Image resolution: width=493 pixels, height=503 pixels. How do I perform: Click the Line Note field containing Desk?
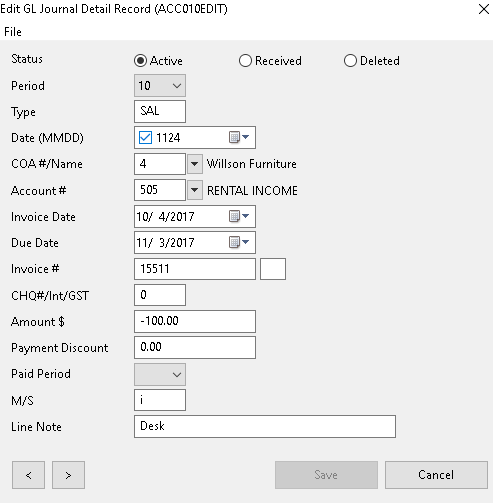[x=265, y=426]
